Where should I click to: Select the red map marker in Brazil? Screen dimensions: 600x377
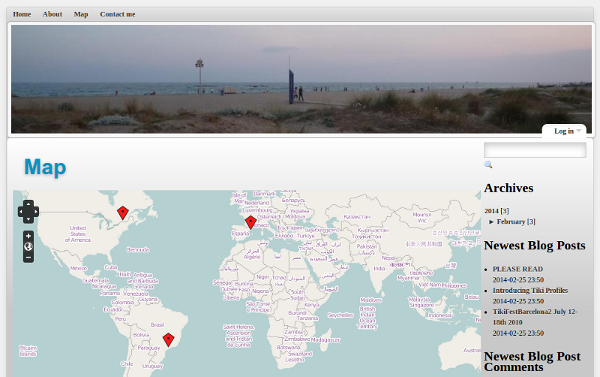click(x=168, y=339)
